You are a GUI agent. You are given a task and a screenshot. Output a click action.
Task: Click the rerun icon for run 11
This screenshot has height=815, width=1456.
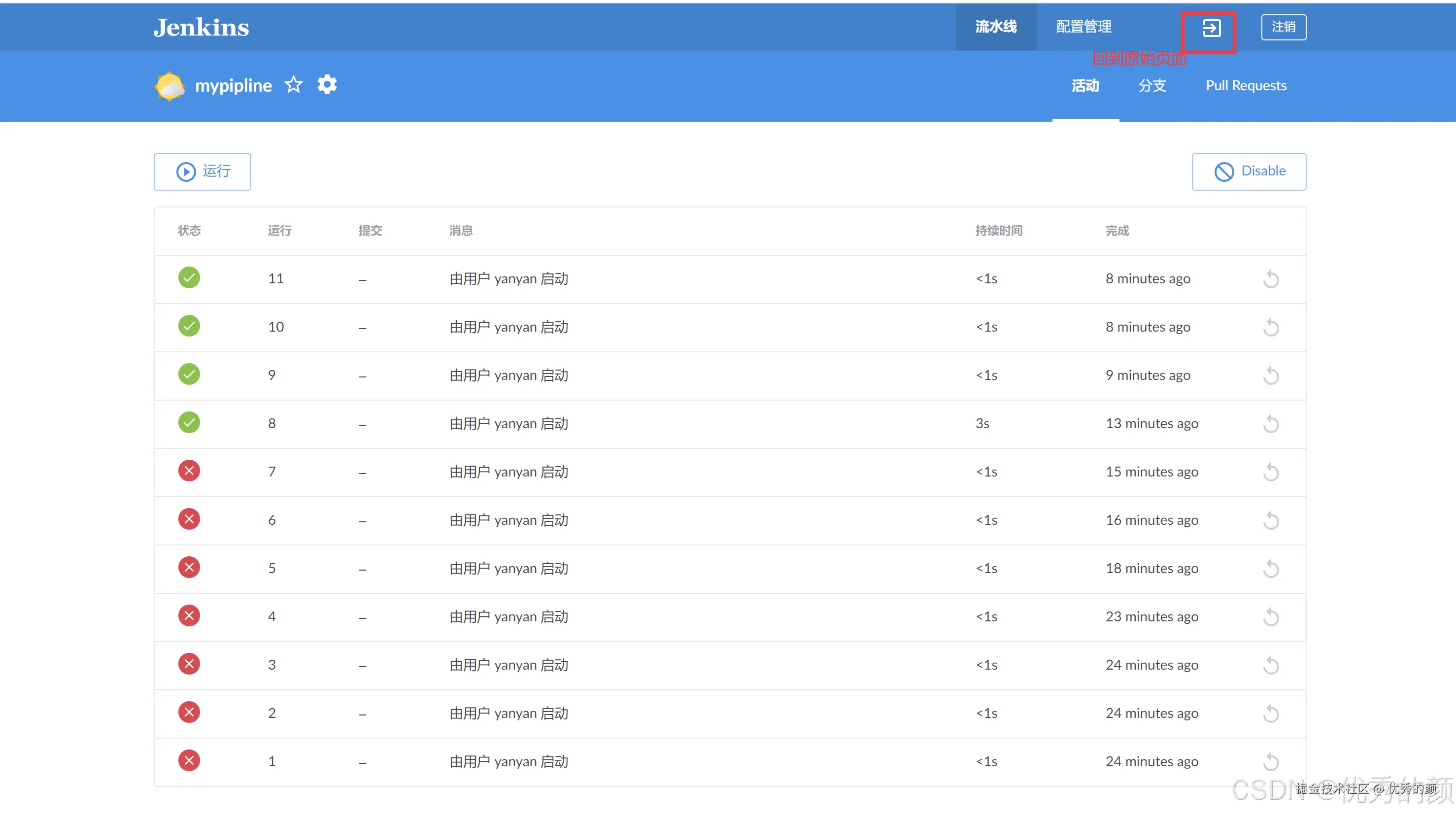(x=1271, y=278)
